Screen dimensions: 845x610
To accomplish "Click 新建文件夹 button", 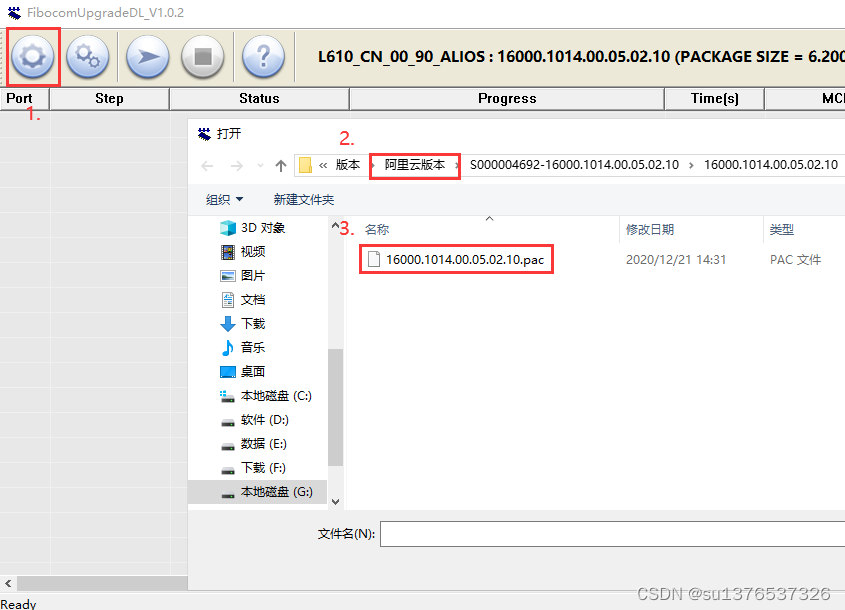I will click(x=304, y=200).
